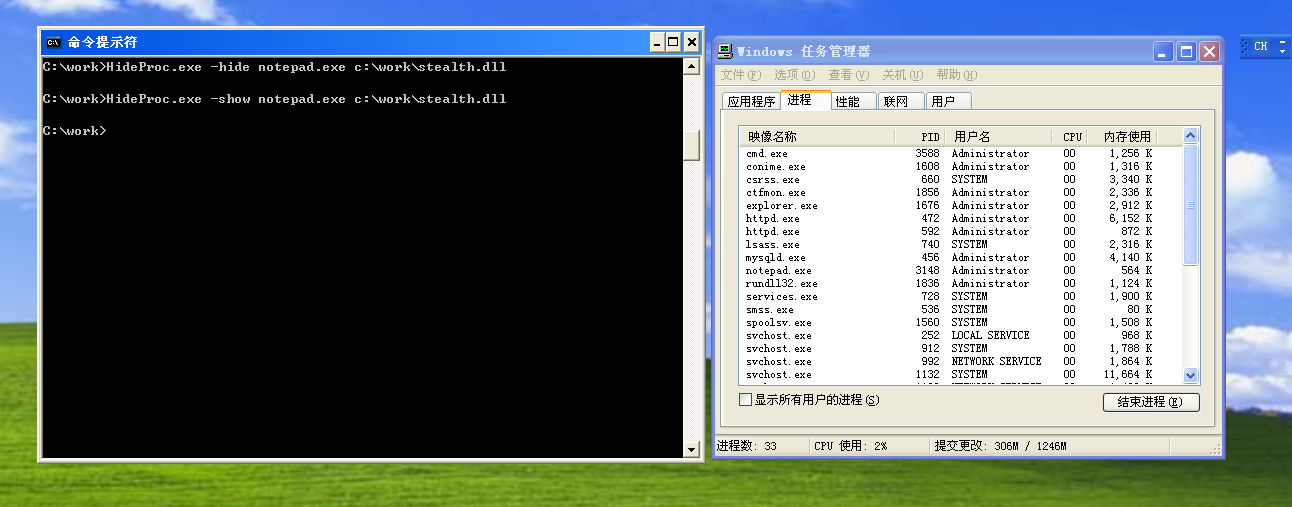Open the 选项 menu in Task Manager
Viewport: 1292px width, 507px height.
794,75
